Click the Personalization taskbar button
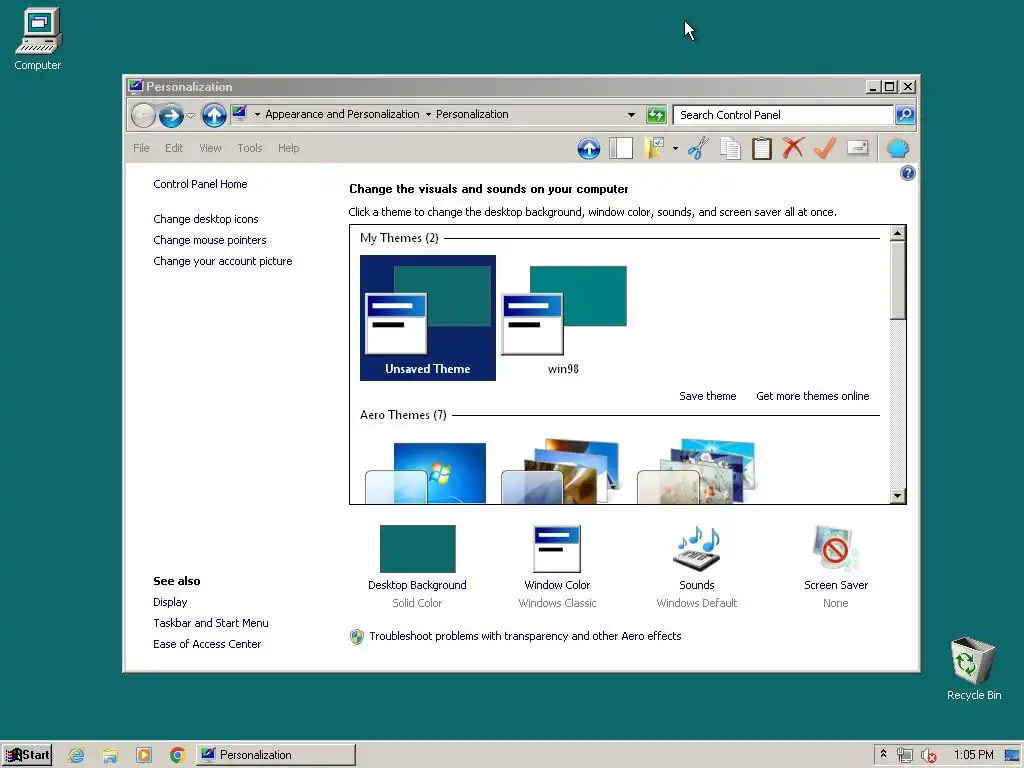Screen dimensions: 1024x768 (x=276, y=755)
